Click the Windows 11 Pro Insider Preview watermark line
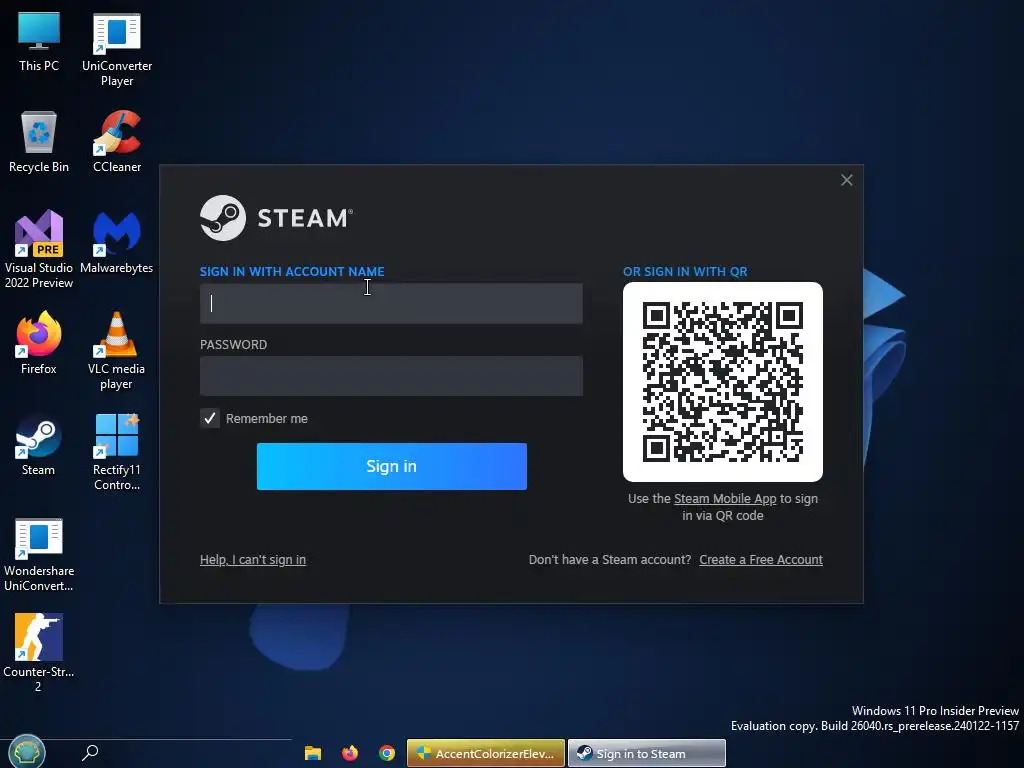 click(935, 711)
